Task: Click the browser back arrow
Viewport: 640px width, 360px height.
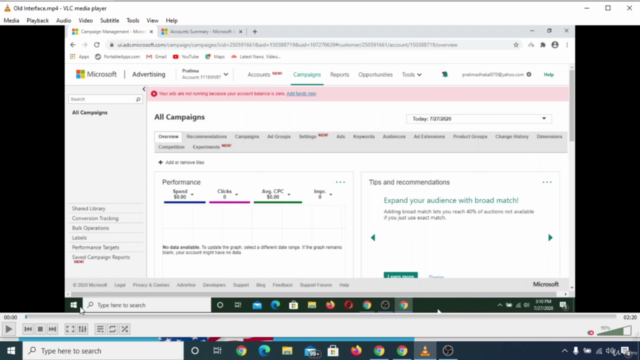Action: (73, 45)
